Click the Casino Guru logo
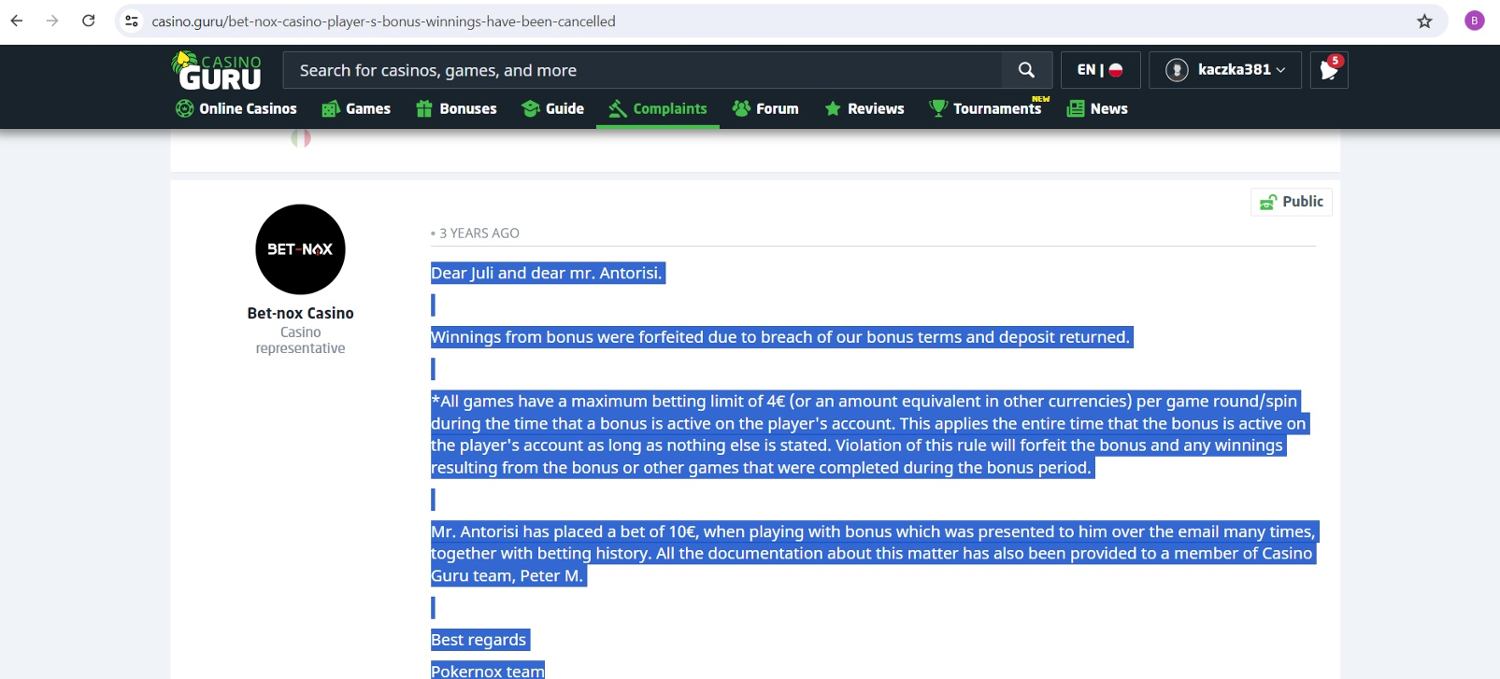The image size is (1500, 679). pos(217,71)
